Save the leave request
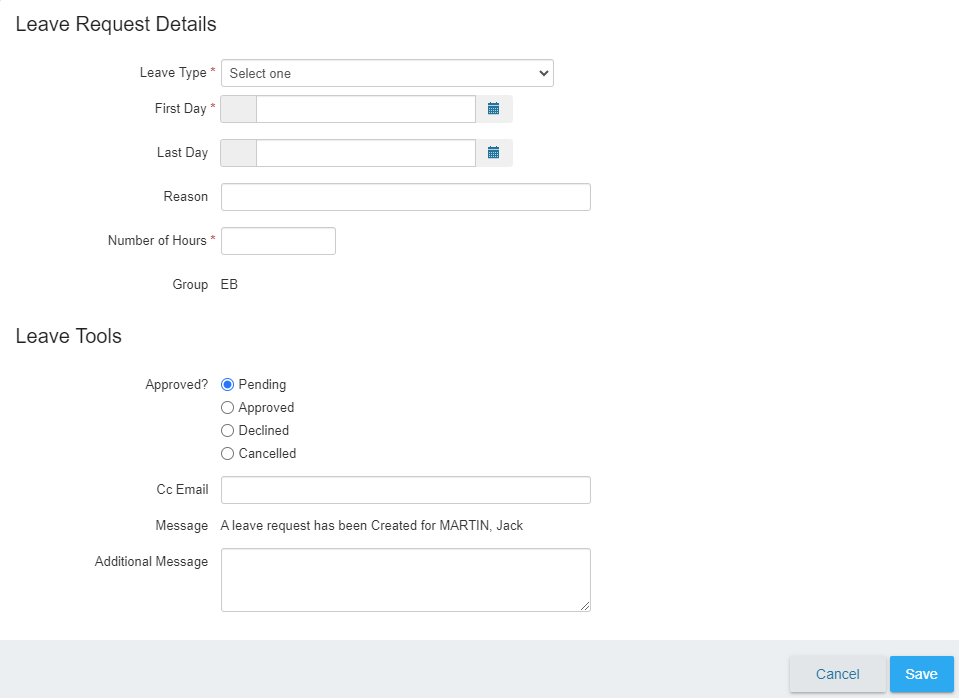Screen dimensions: 959x698 (922, 674)
